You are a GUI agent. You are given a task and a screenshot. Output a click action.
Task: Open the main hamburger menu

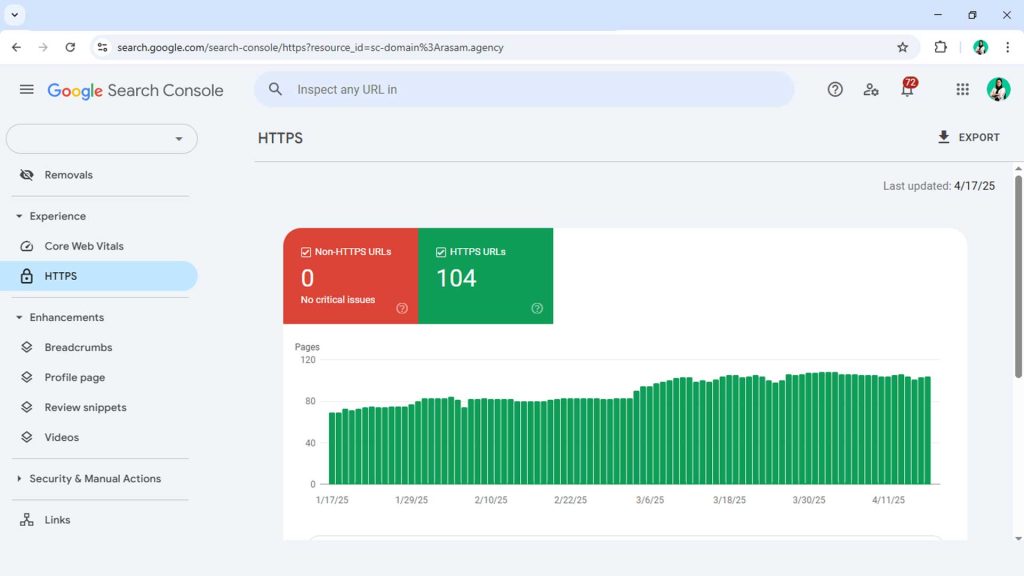(x=27, y=89)
